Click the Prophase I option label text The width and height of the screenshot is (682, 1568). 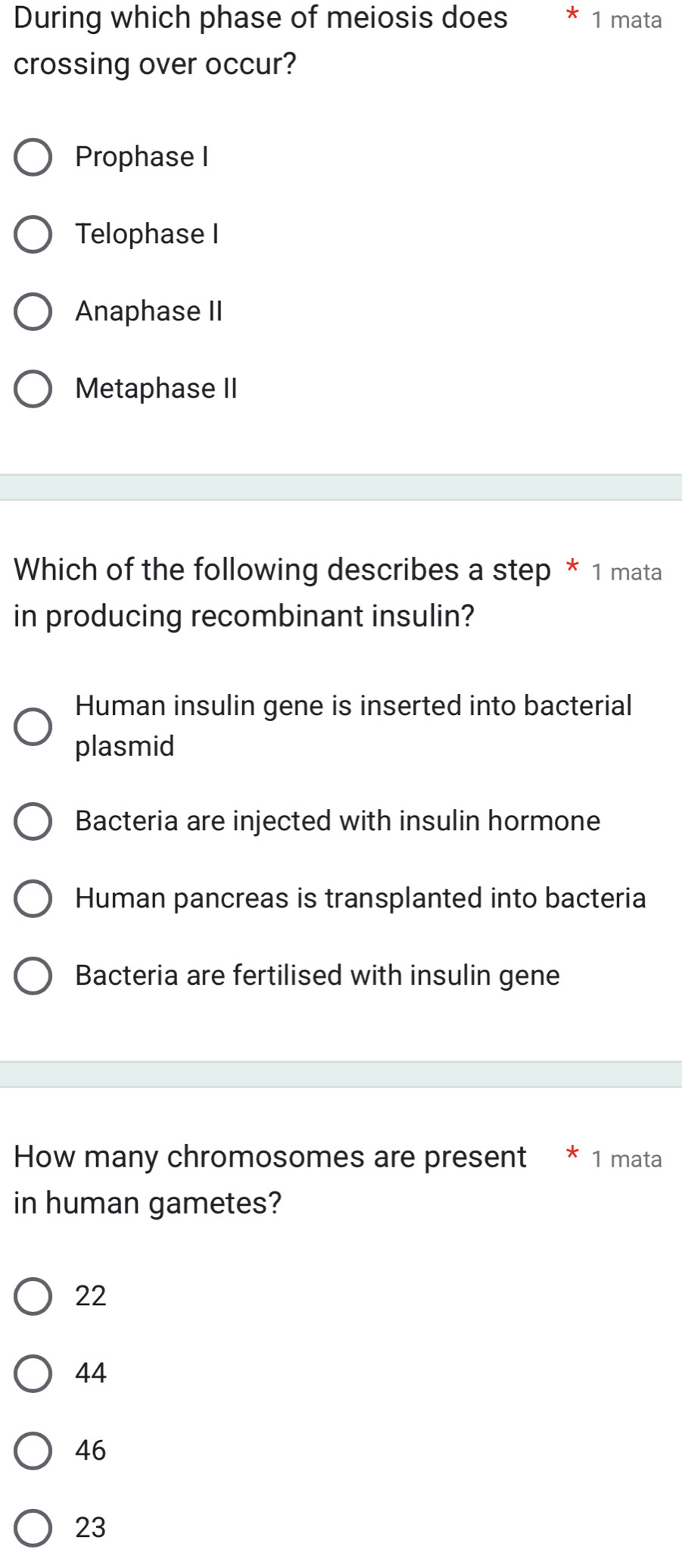[143, 157]
